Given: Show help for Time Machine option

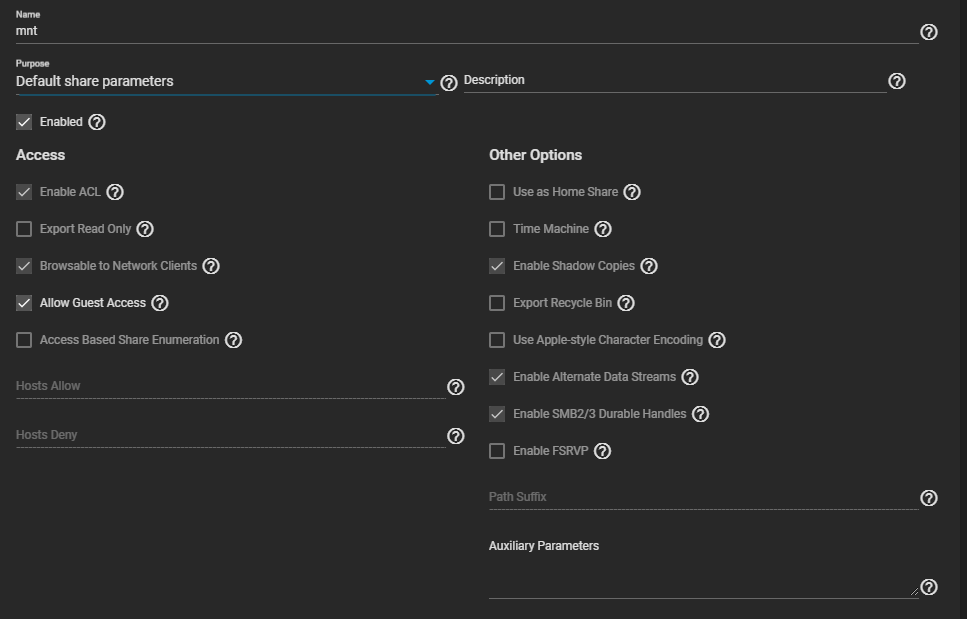Looking at the screenshot, I should [603, 229].
